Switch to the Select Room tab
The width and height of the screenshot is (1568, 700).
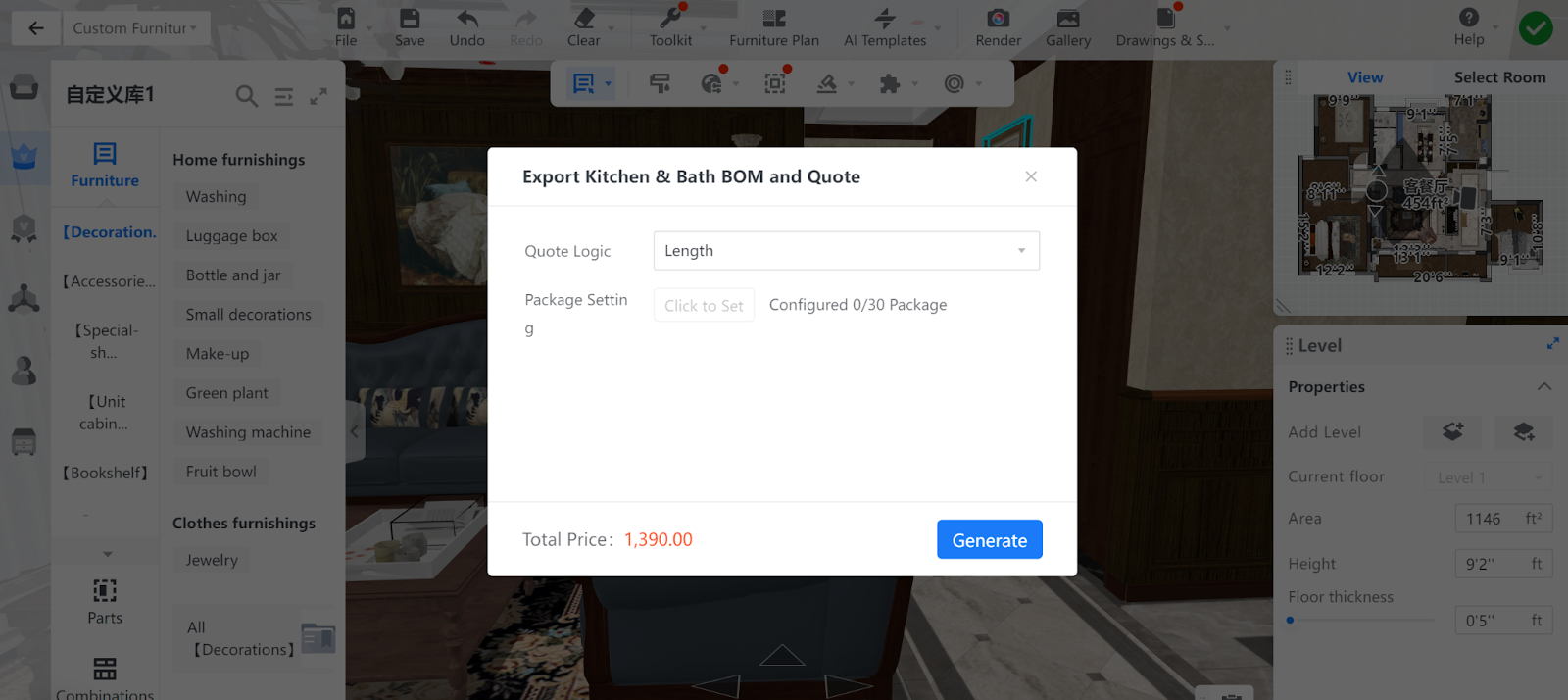pos(1499,77)
